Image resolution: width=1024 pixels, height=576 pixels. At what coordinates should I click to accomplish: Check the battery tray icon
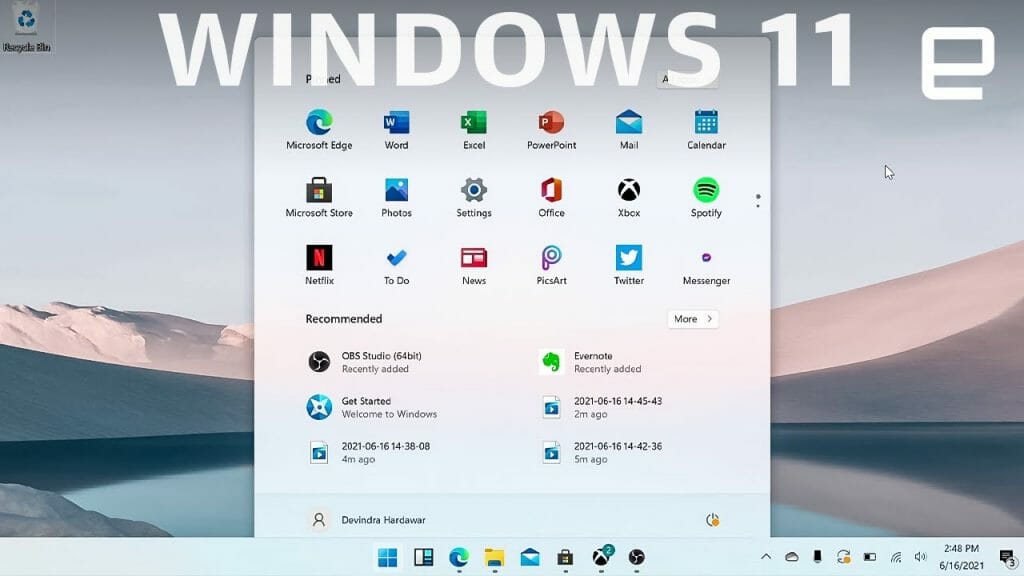point(869,557)
